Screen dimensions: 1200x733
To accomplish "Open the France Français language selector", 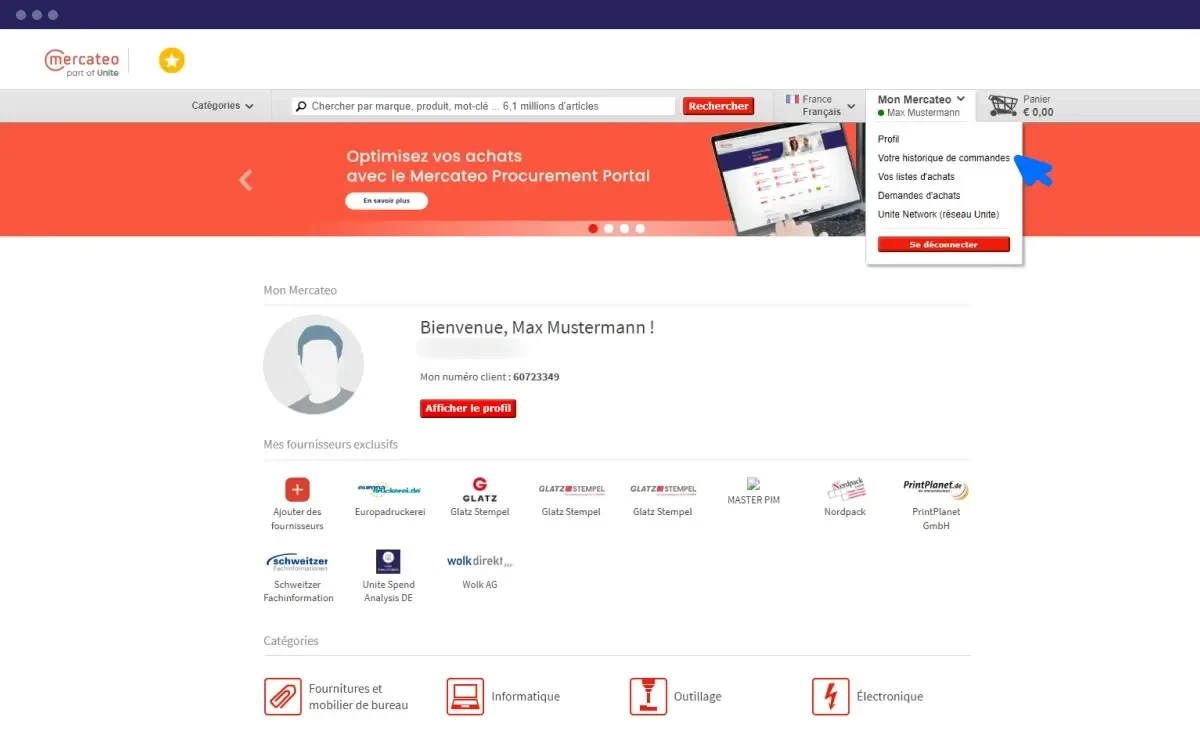I will (x=821, y=106).
